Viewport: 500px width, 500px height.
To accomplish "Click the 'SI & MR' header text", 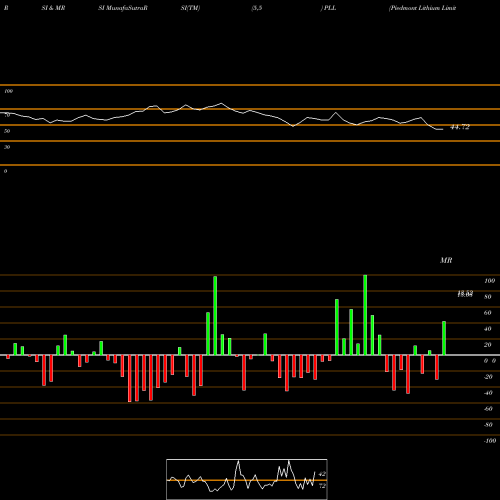I will (53, 8).
